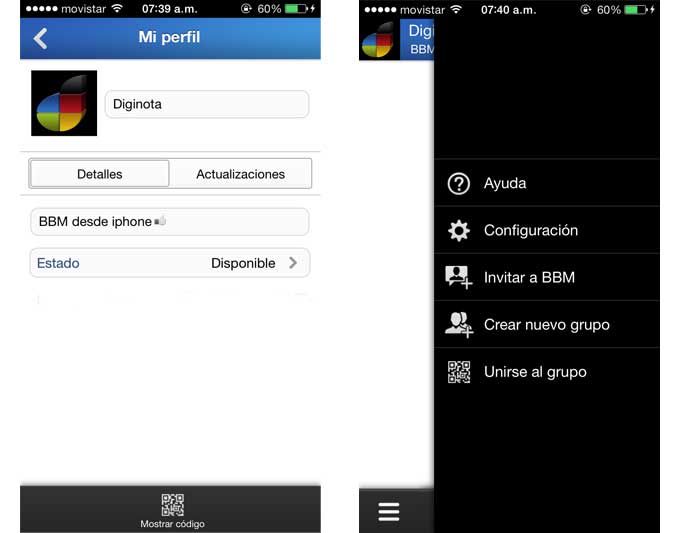
Task: Click the Ayuda question mark icon
Action: tap(458, 183)
